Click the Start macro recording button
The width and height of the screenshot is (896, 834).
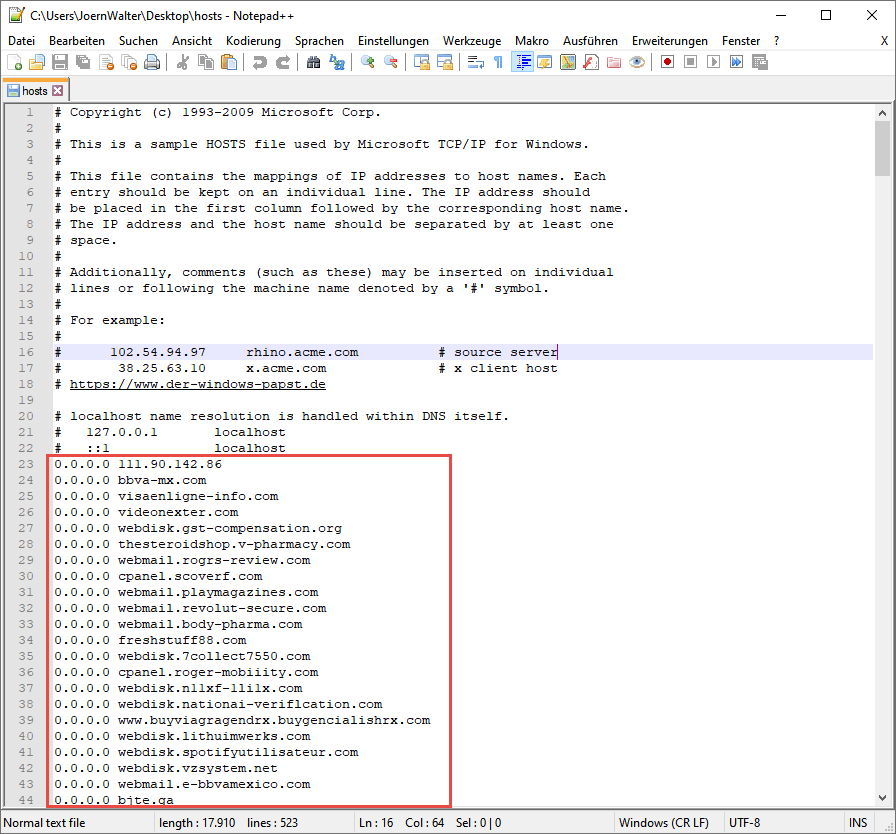click(x=667, y=62)
